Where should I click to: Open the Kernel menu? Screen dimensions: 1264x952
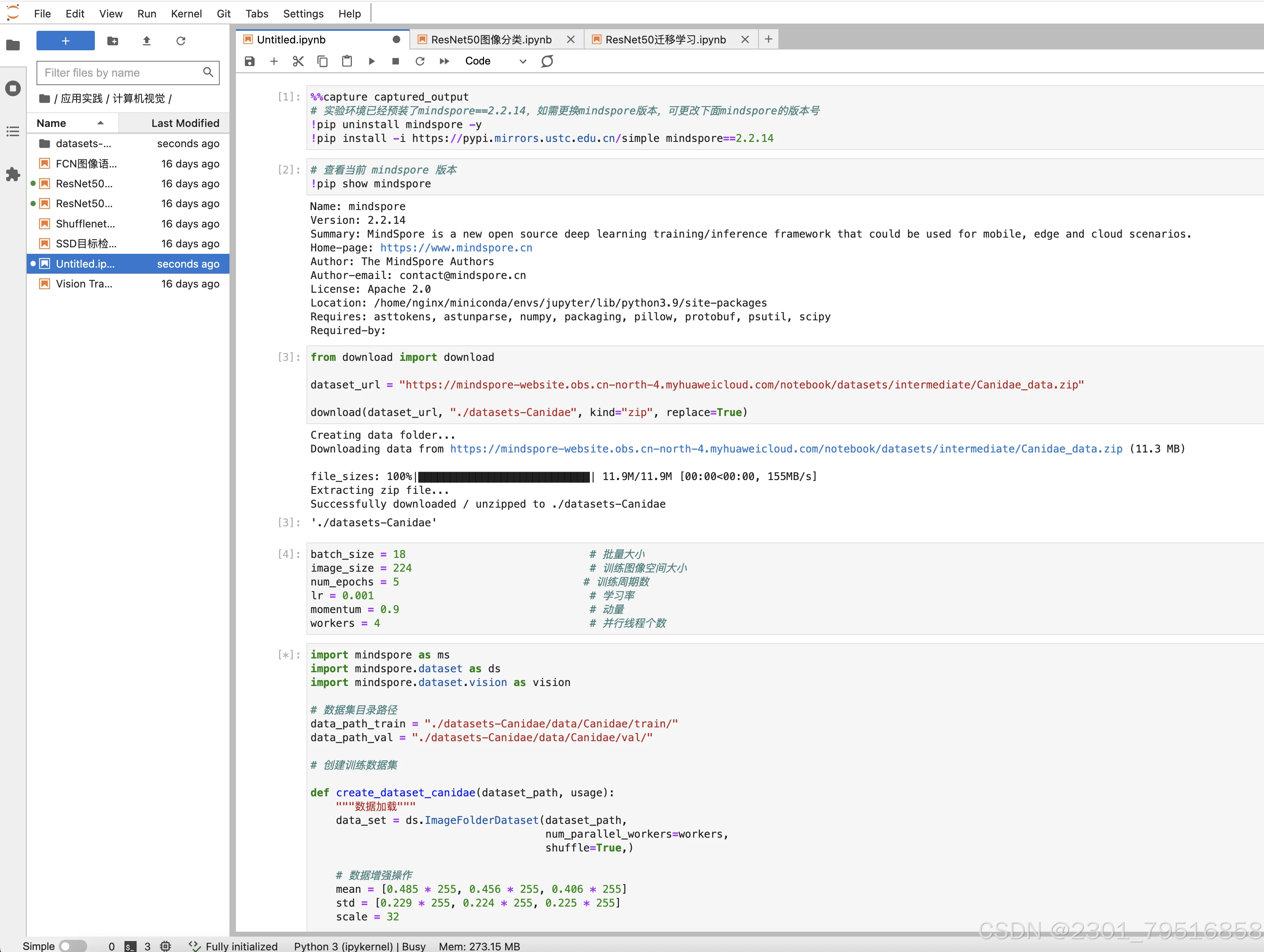pos(186,14)
